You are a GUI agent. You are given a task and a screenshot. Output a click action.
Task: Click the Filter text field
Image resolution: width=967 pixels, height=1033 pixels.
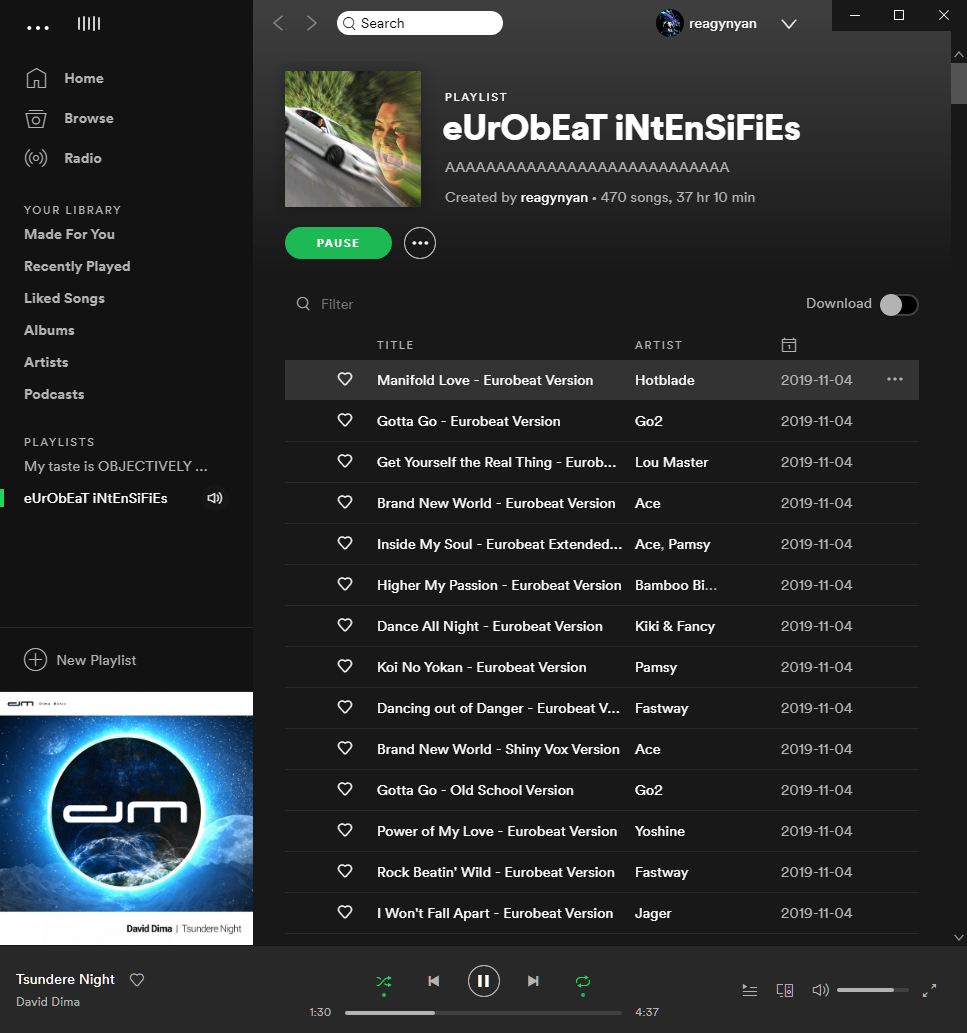337,304
